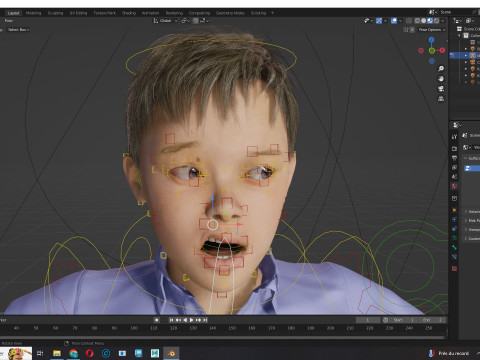Expand the Collection in the outliner

point(459,36)
